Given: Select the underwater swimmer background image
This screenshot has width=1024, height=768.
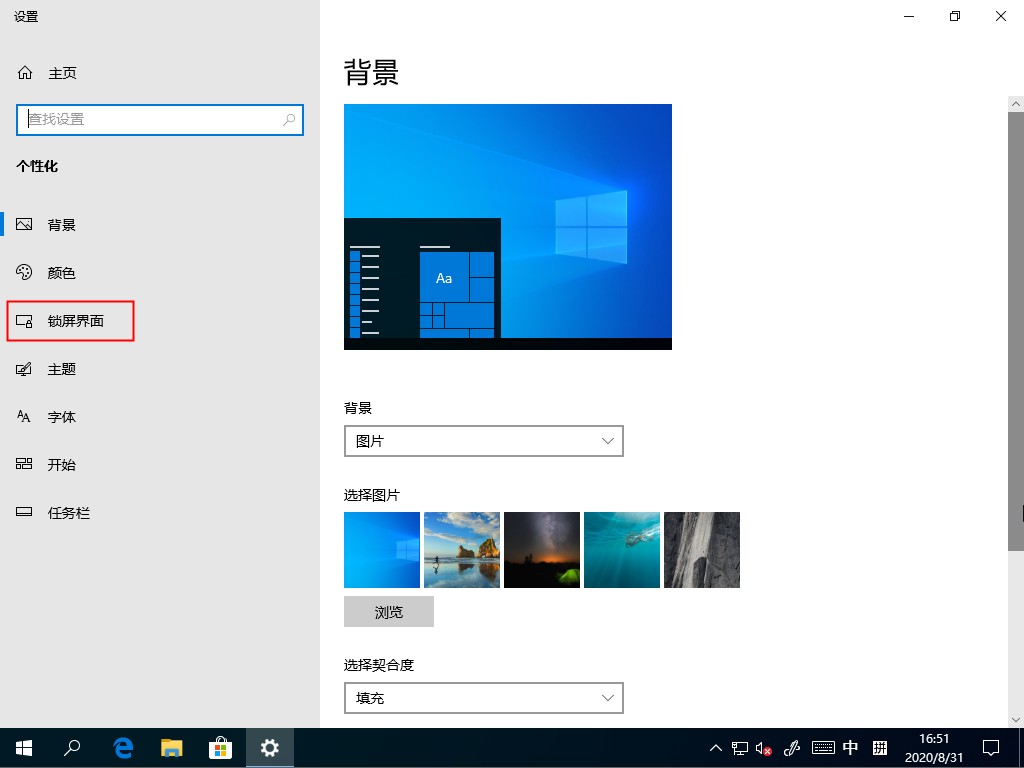Looking at the screenshot, I should pyautogui.click(x=621, y=549).
